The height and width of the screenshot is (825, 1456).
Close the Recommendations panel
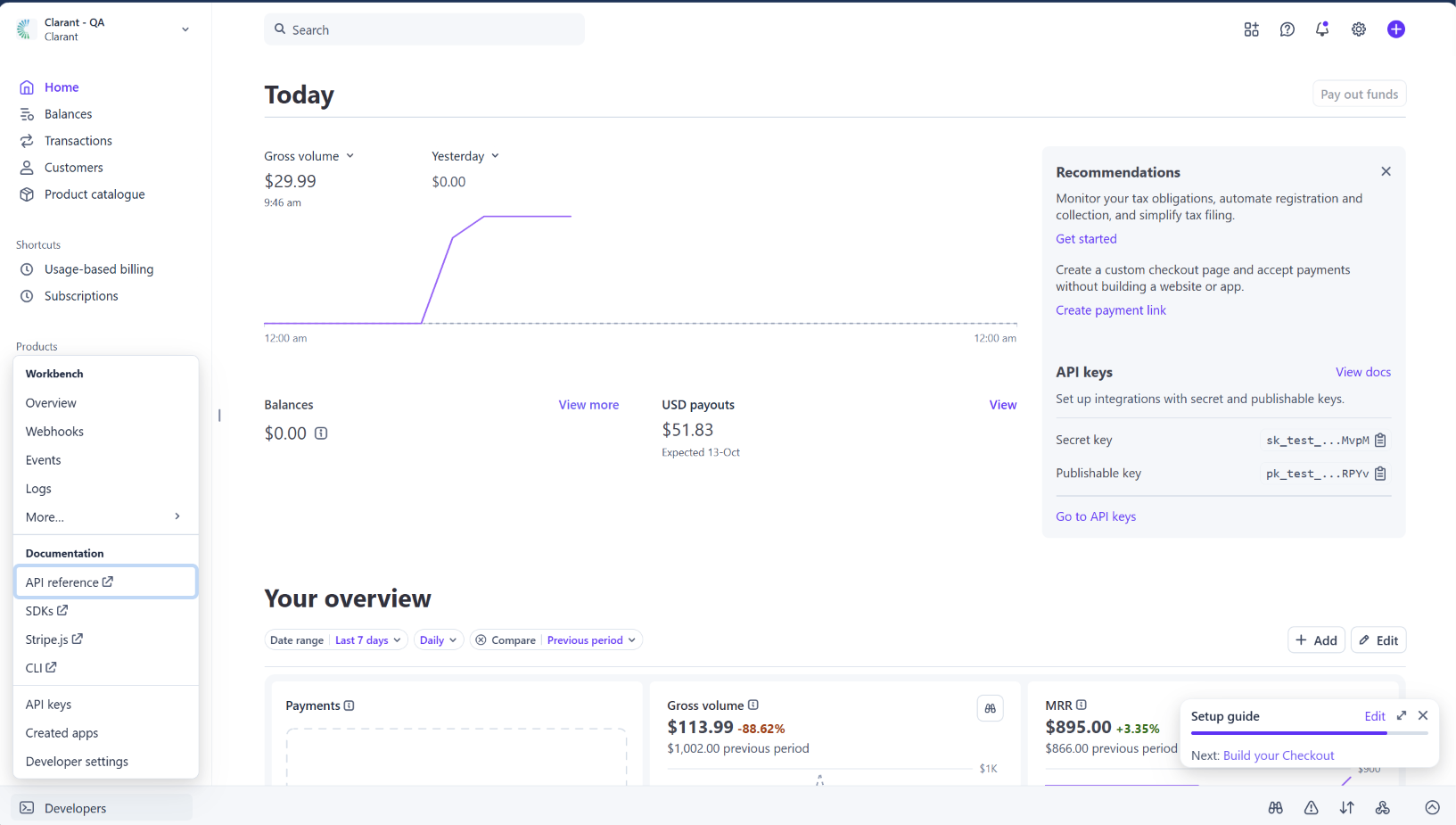(x=1386, y=171)
